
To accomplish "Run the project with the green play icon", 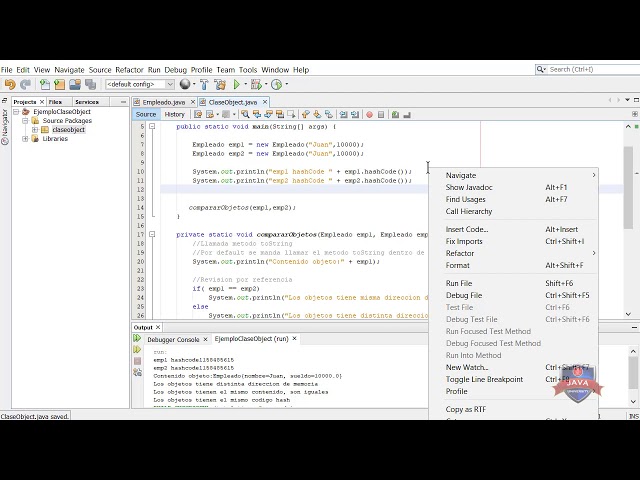I will pyautogui.click(x=236, y=84).
